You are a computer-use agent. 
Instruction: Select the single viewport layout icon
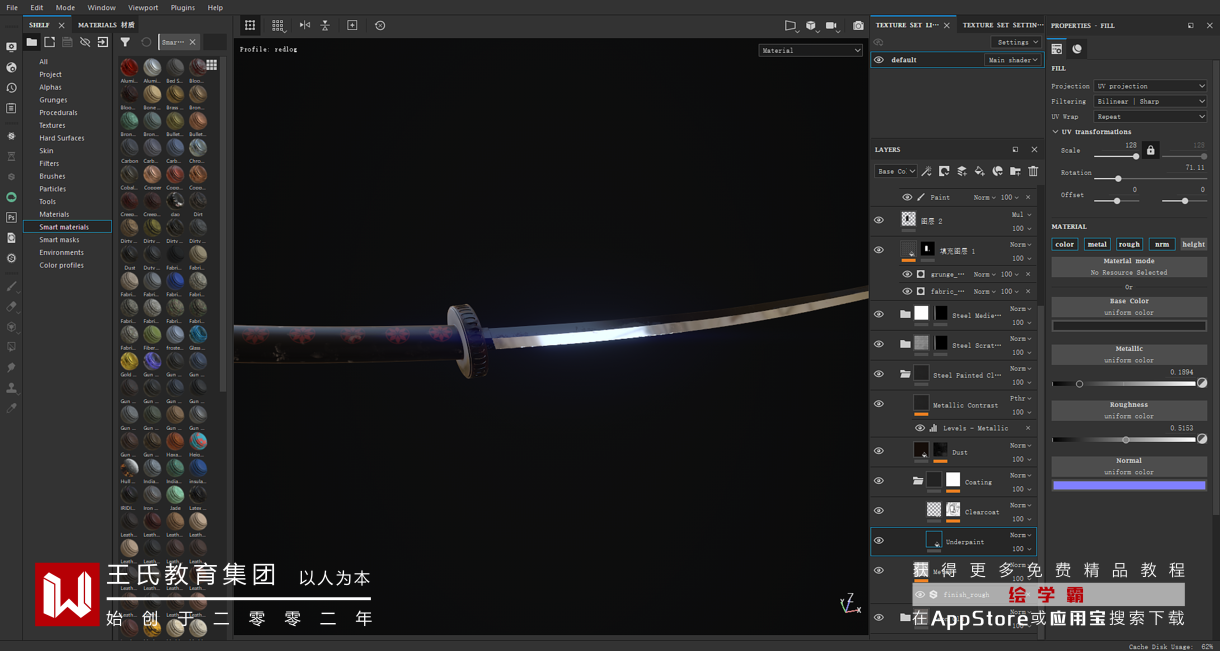250,25
